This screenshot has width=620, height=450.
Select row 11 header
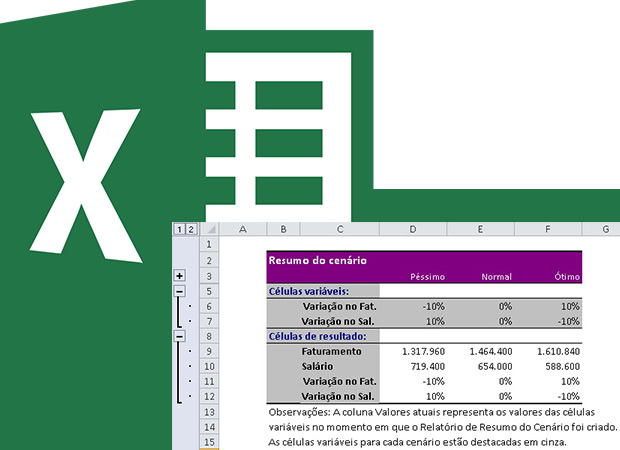click(x=209, y=382)
